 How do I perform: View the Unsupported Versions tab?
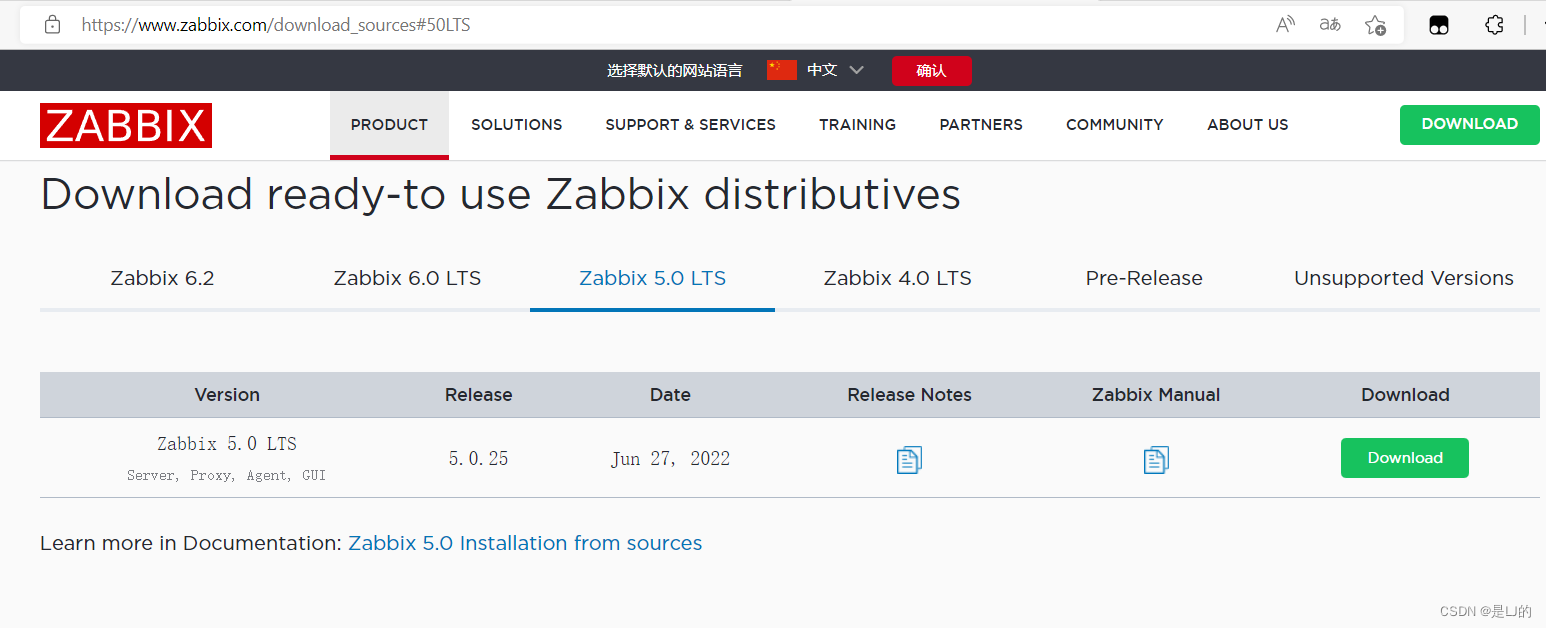click(x=1403, y=278)
